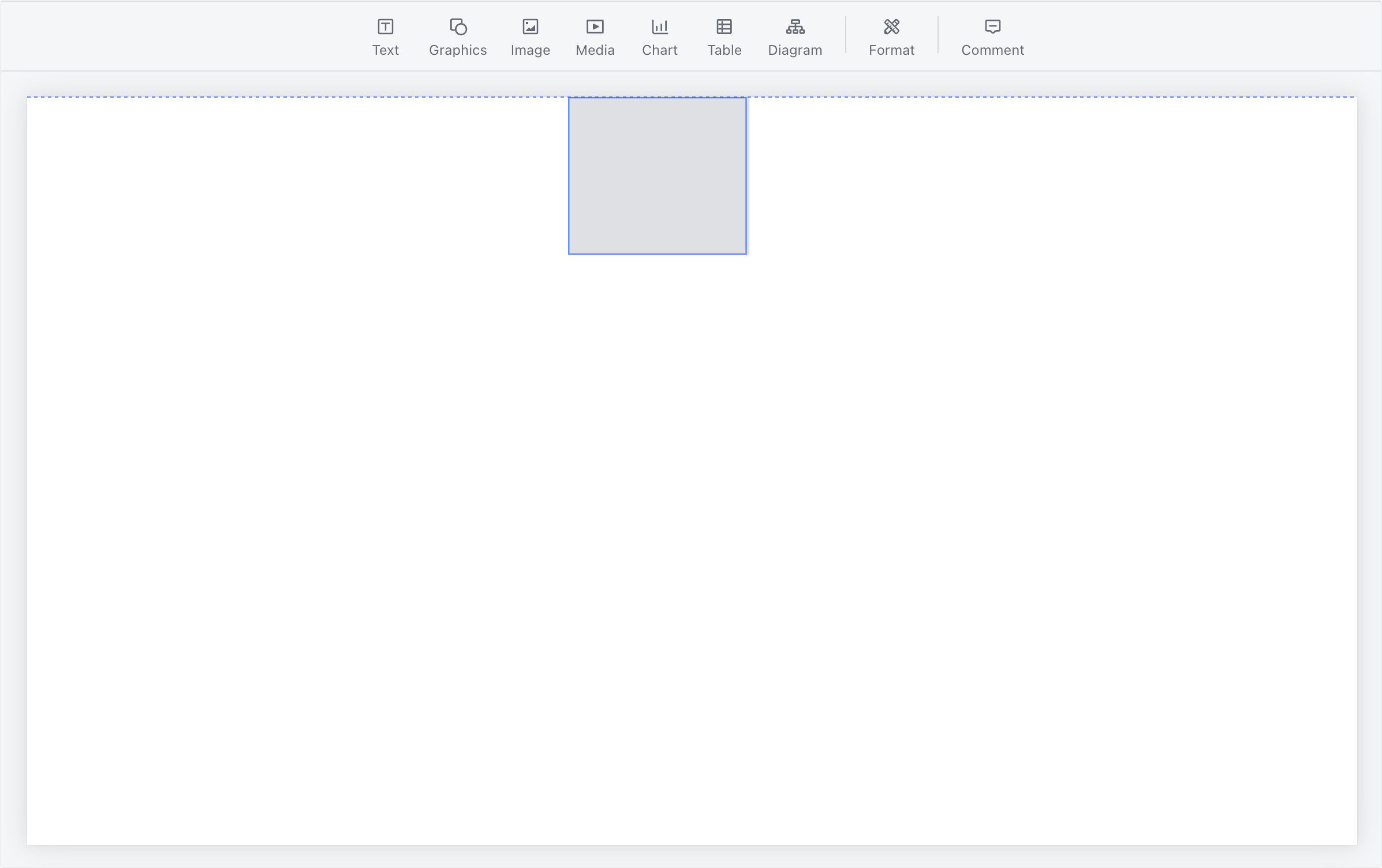This screenshot has height=868, width=1382.
Task: Insert an Image using the toolbar icon
Action: (530, 27)
